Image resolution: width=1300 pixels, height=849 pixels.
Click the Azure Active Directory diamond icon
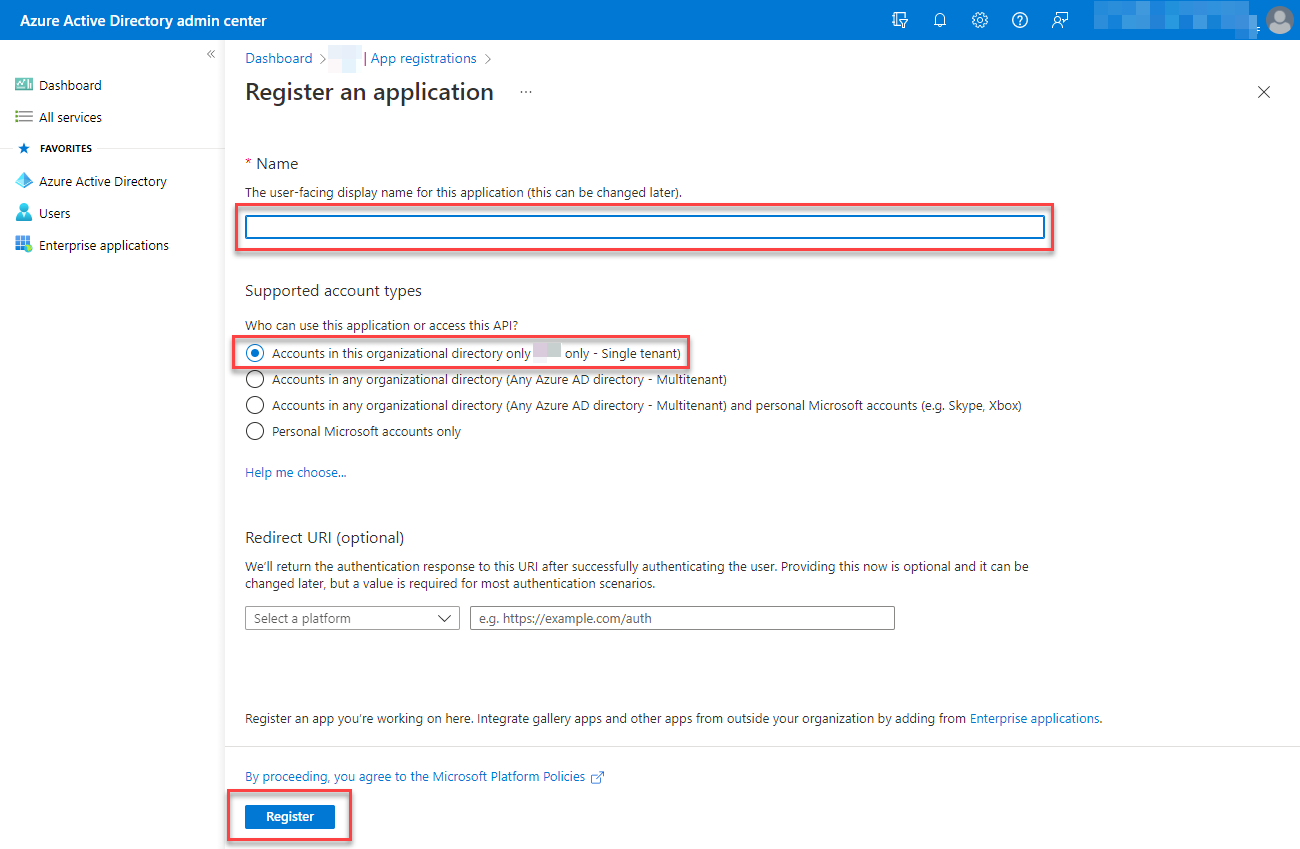[x=24, y=181]
